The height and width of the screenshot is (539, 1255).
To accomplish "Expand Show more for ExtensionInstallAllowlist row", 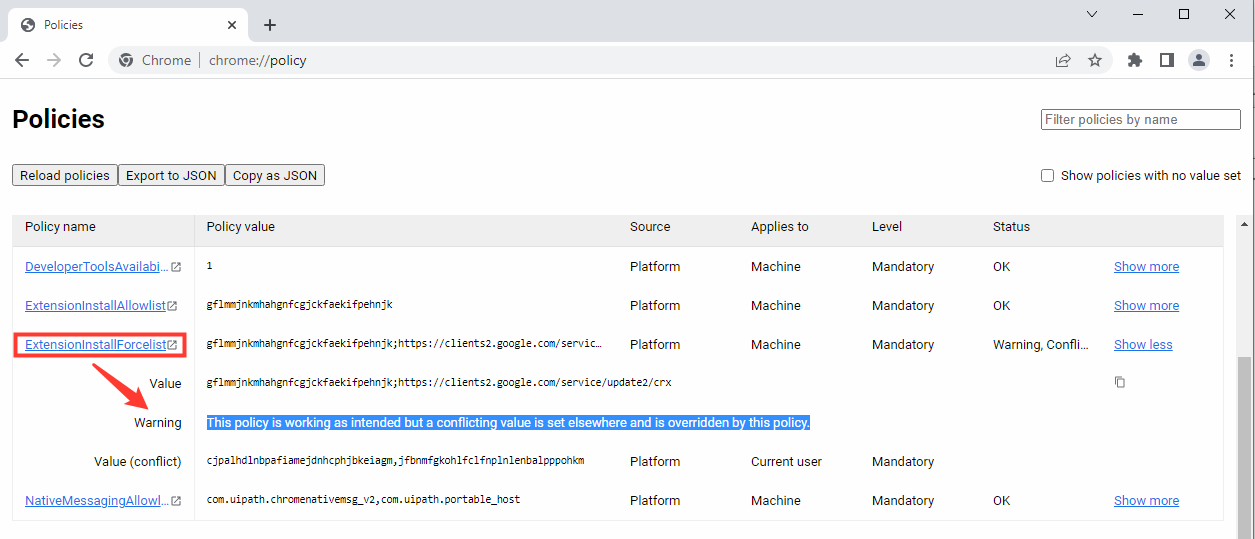I will coord(1146,306).
